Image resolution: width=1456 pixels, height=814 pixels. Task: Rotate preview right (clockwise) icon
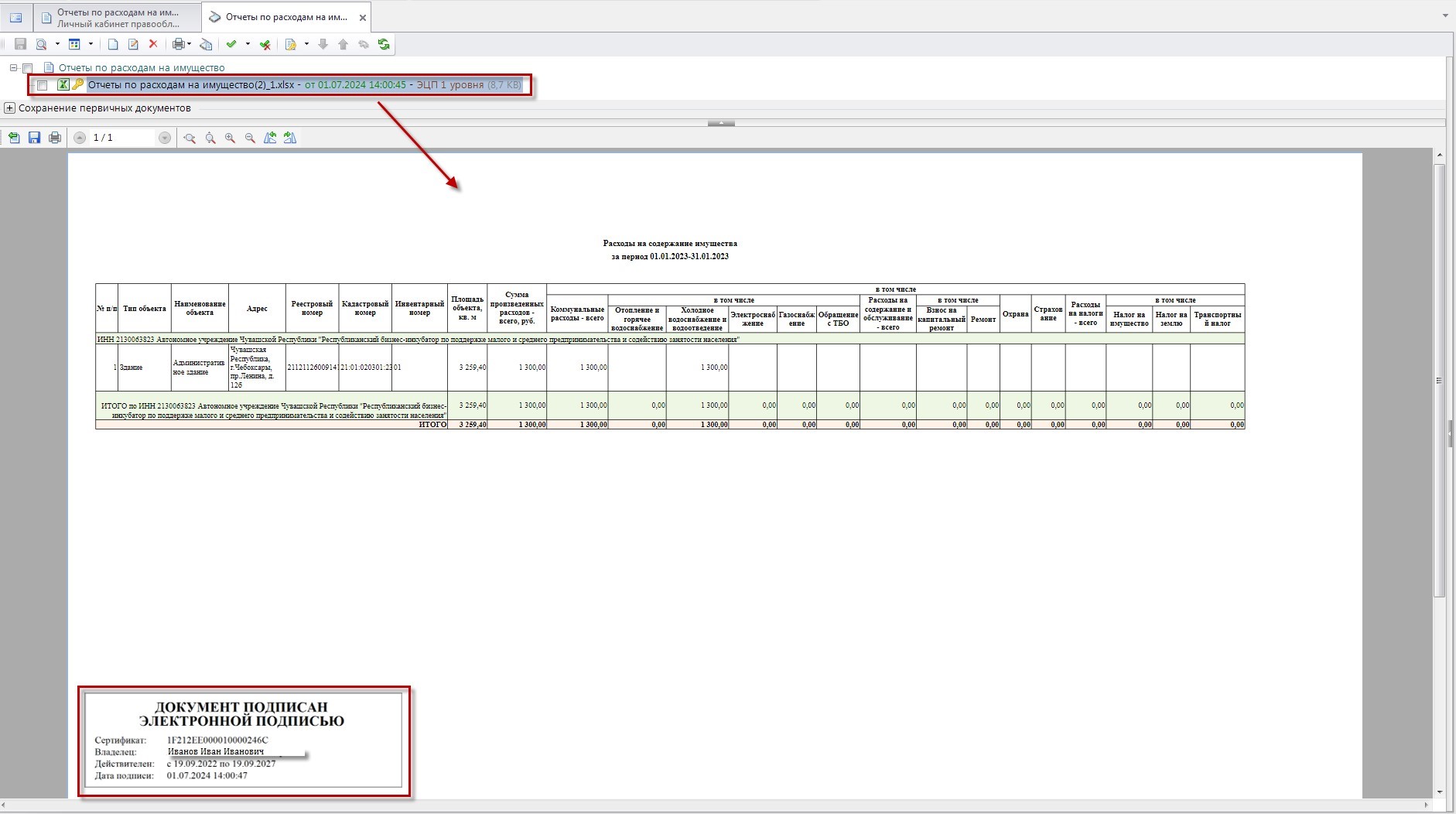click(290, 138)
